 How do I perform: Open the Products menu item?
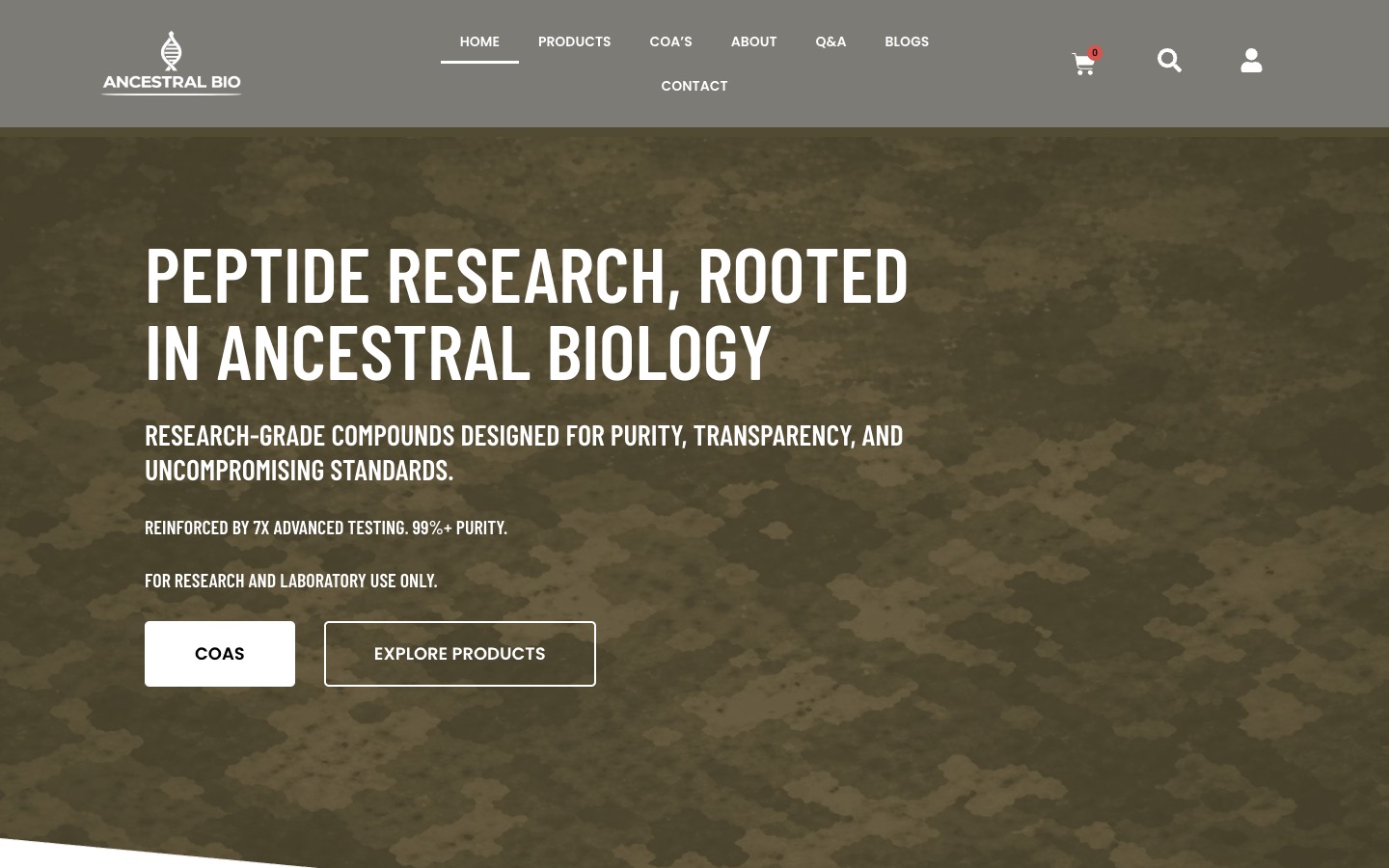[574, 41]
